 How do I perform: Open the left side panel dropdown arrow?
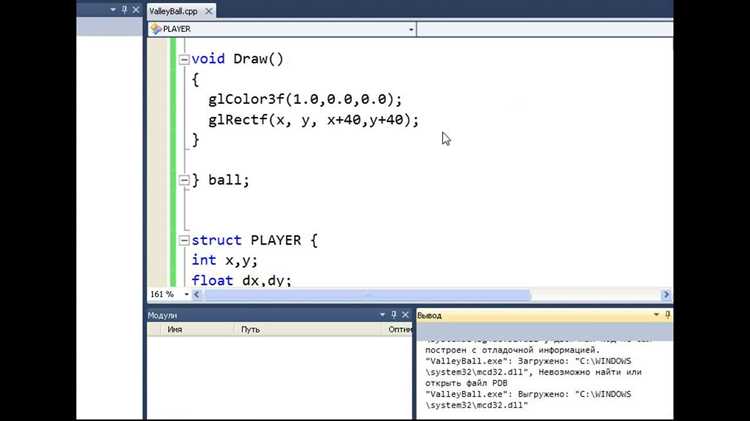(x=113, y=9)
